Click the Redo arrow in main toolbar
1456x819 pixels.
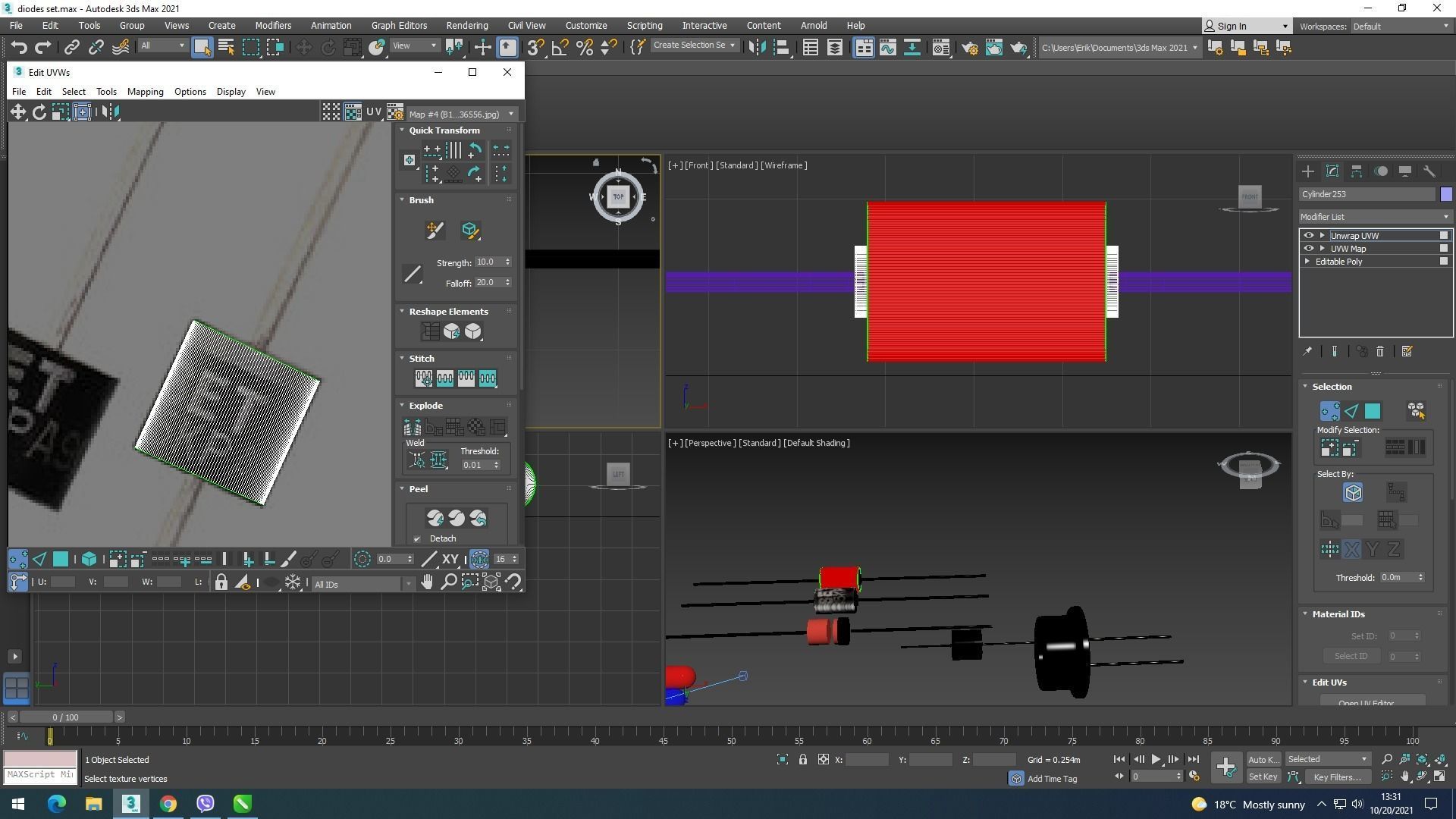pos(43,48)
